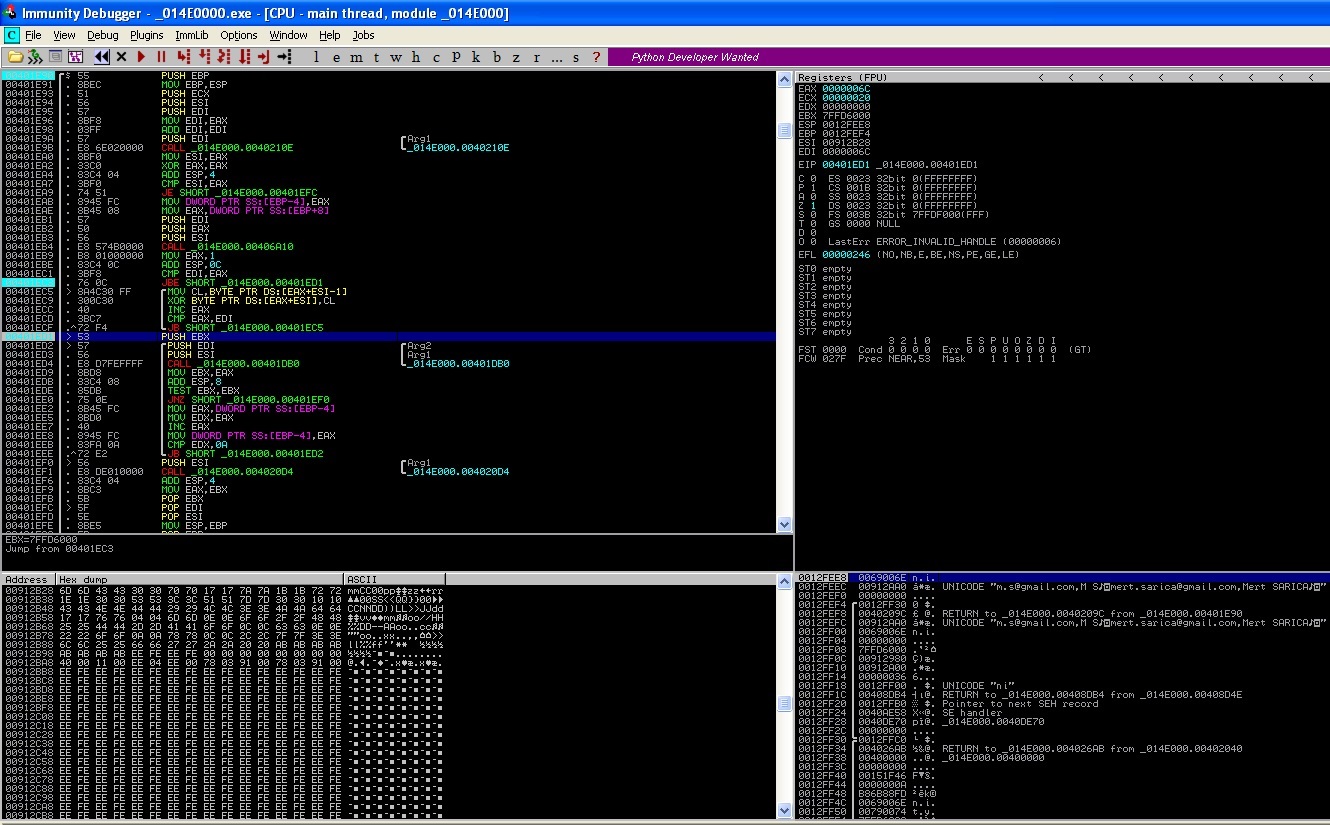This screenshot has width=1330, height=825.
Task: Click the Execute till return icon
Action: pyautogui.click(x=264, y=57)
